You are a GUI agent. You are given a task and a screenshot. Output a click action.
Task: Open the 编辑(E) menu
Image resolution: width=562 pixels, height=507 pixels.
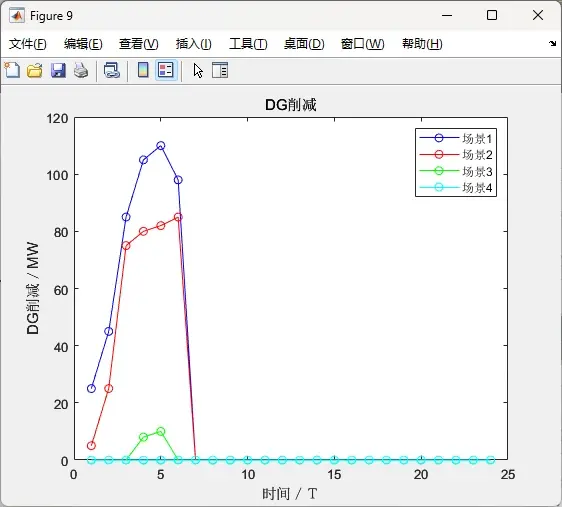click(83, 44)
